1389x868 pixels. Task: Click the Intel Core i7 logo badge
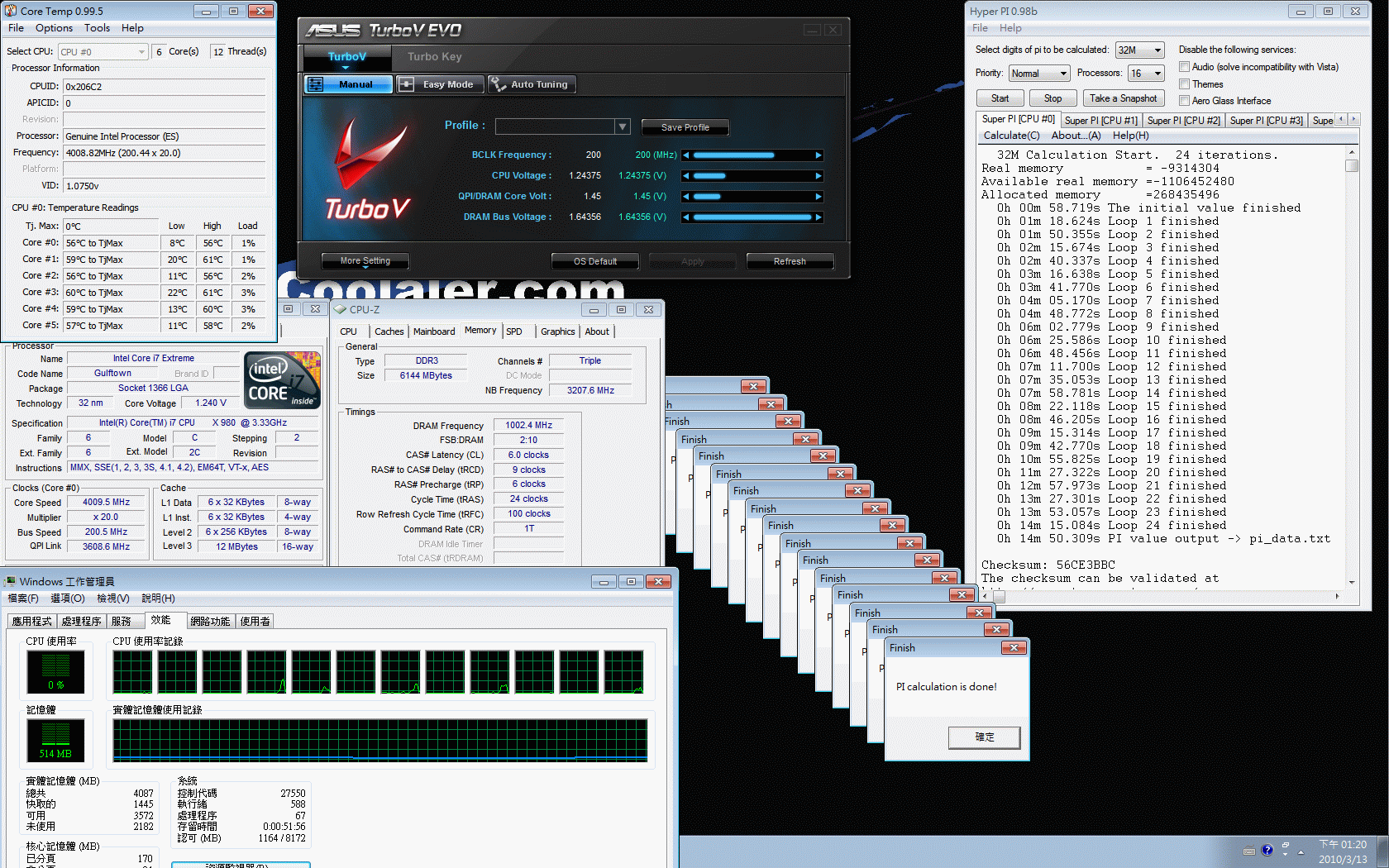[x=283, y=379]
